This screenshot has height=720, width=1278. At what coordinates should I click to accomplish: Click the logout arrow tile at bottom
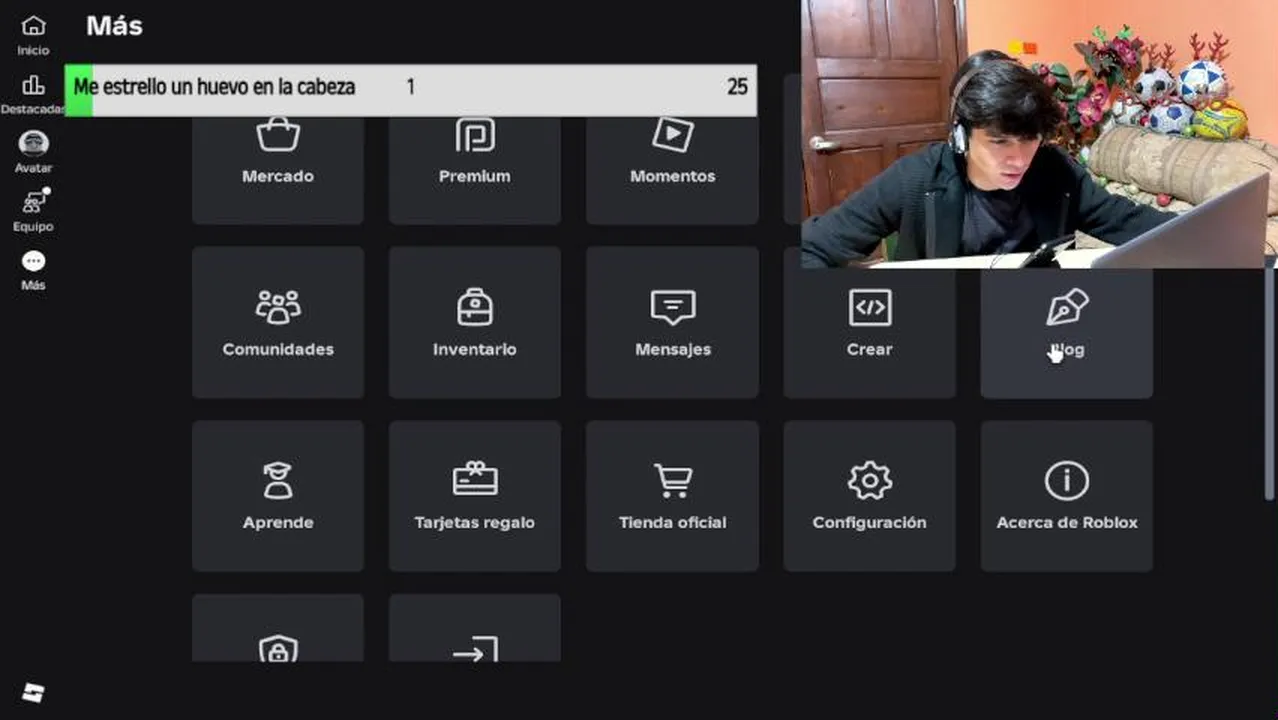[474, 628]
